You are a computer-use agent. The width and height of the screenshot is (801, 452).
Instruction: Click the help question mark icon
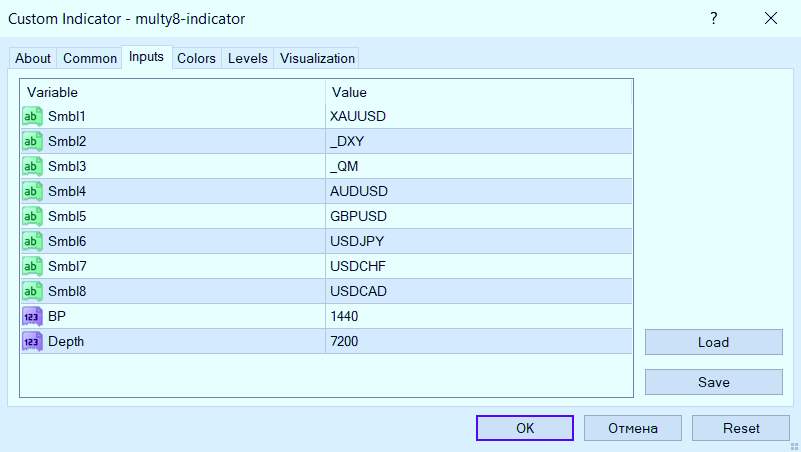point(713,18)
